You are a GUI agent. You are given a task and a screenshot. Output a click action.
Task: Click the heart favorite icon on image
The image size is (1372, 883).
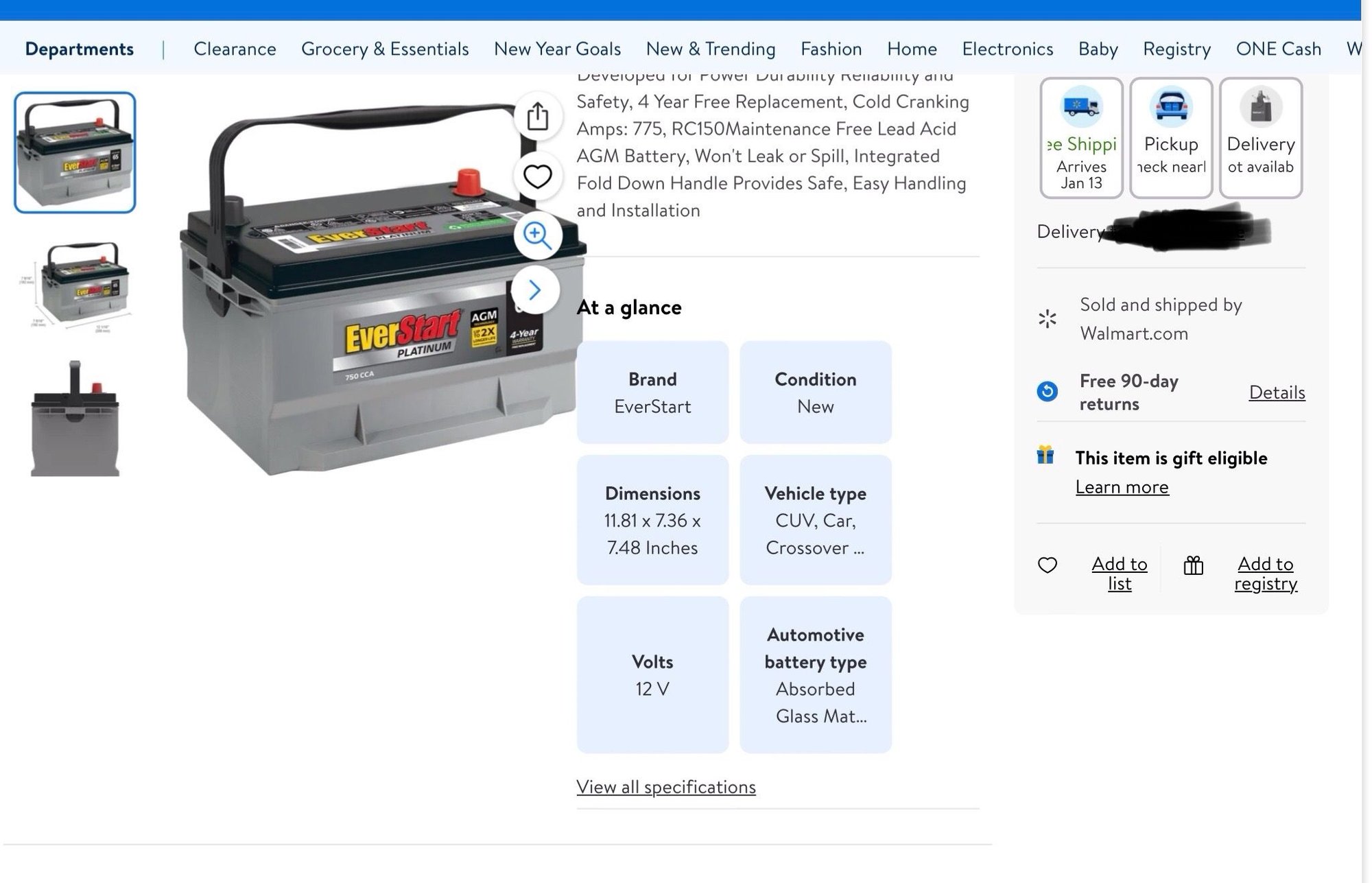pos(537,176)
